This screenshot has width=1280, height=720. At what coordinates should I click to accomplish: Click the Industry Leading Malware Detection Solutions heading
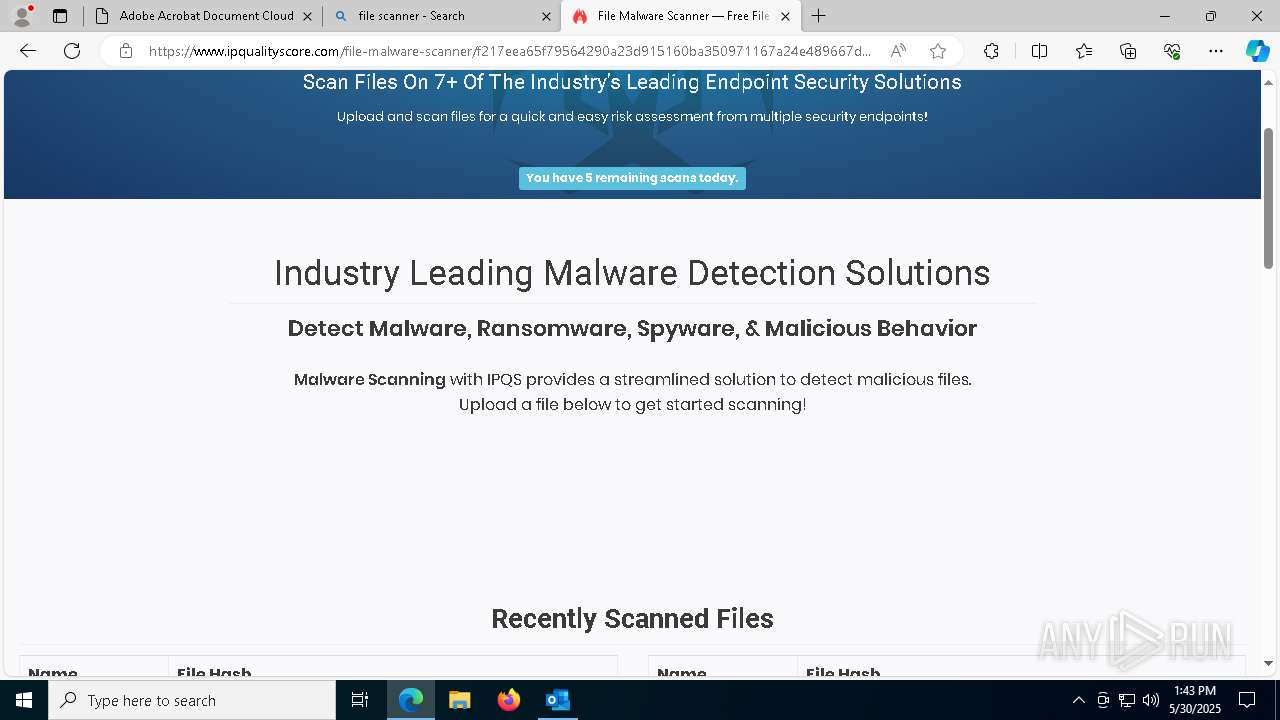tap(632, 273)
